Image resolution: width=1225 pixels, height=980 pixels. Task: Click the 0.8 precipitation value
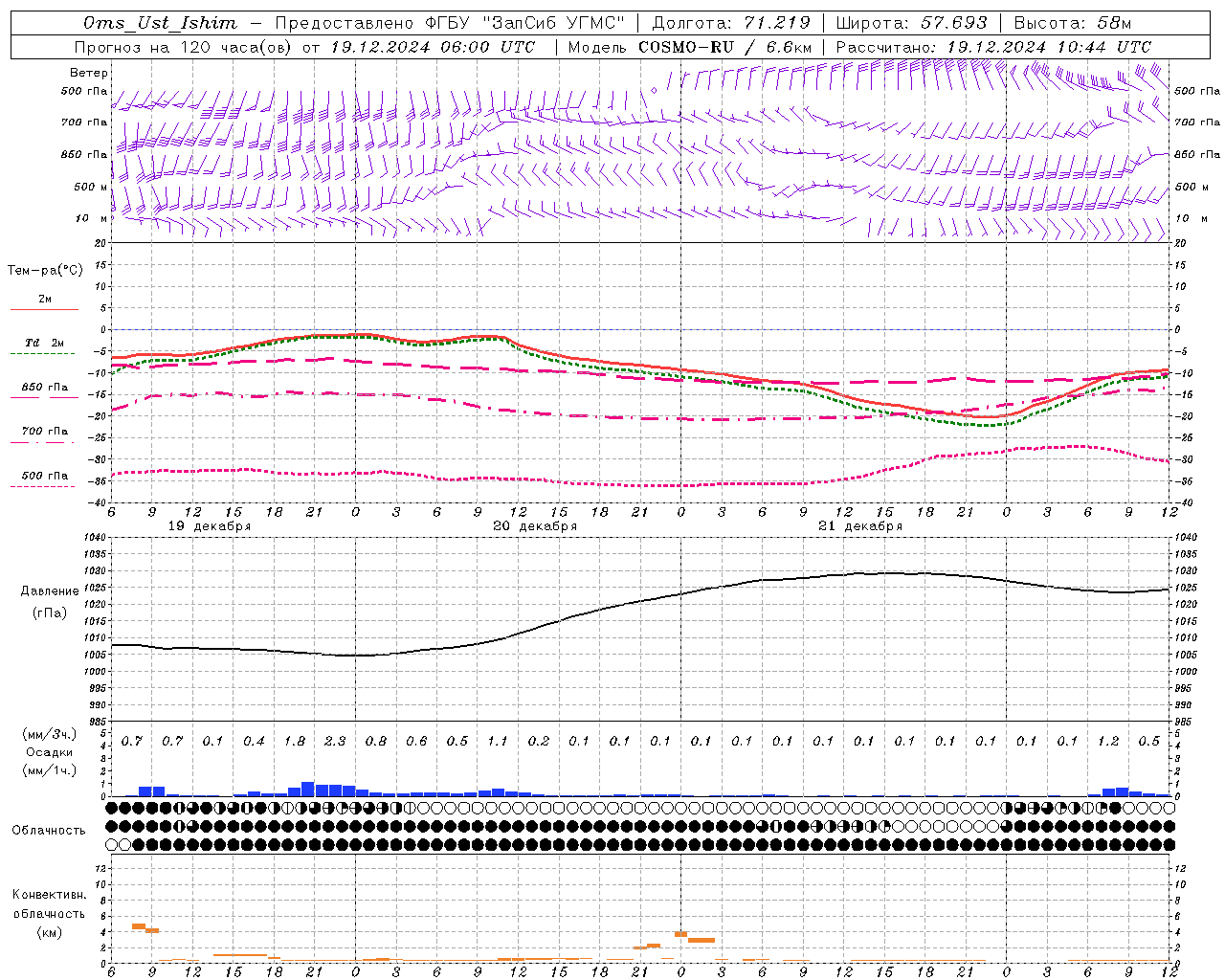(x=376, y=742)
